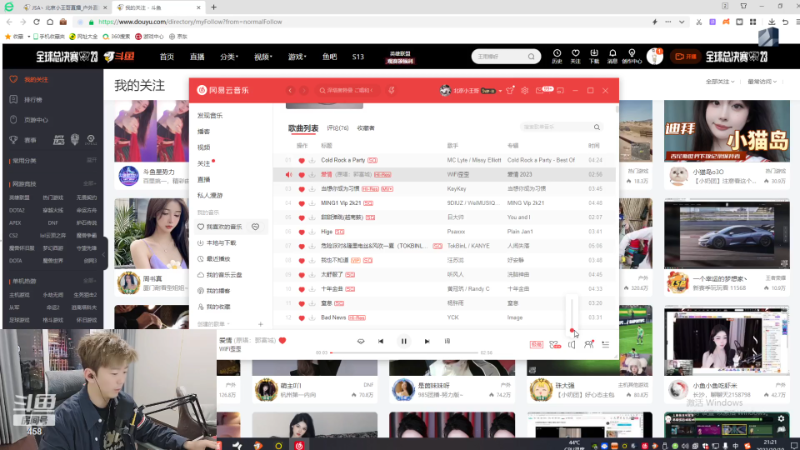
Task: Open the 最近访问 sort dropdown
Action: tap(762, 82)
